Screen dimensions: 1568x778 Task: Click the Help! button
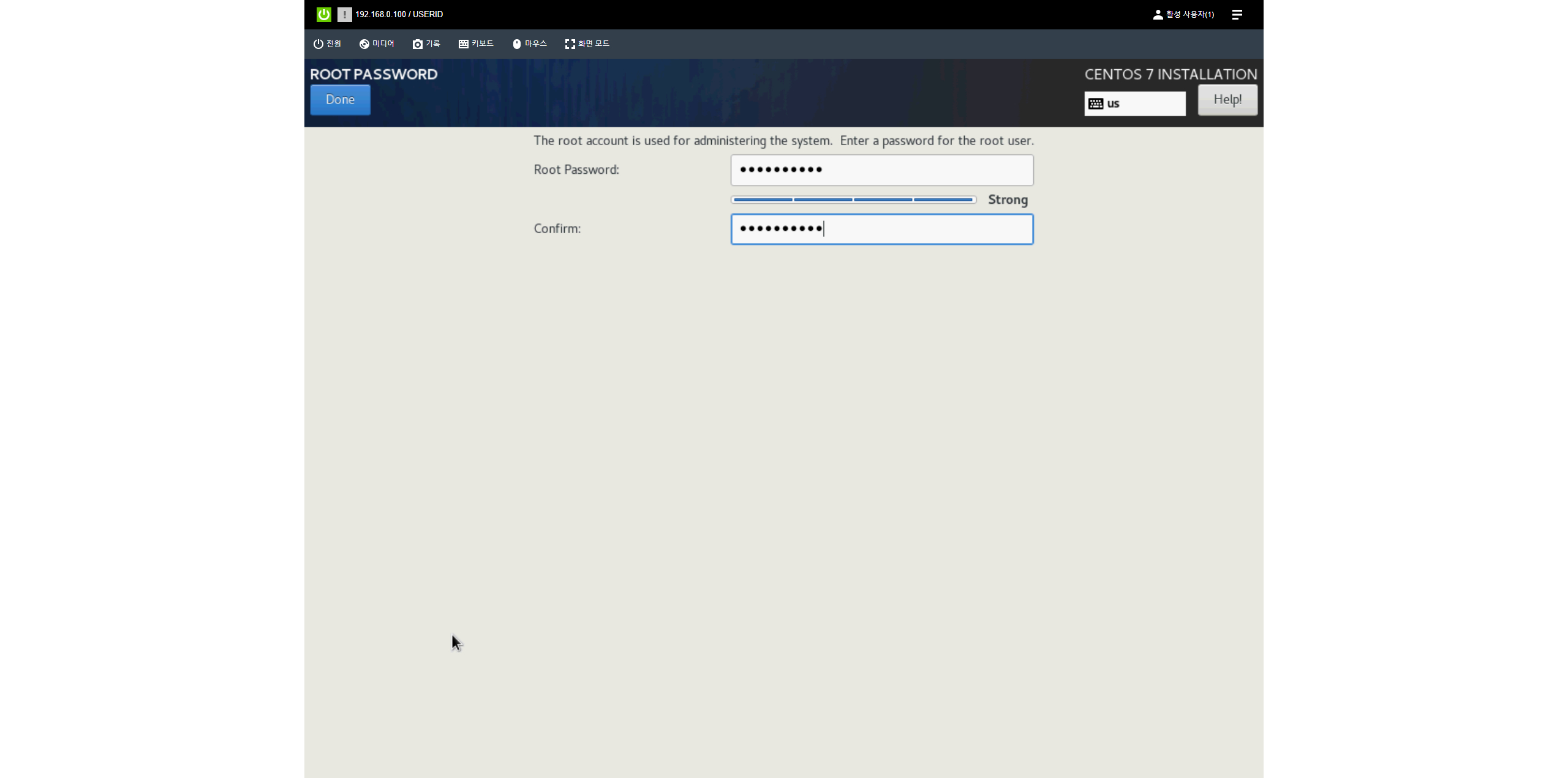point(1227,100)
